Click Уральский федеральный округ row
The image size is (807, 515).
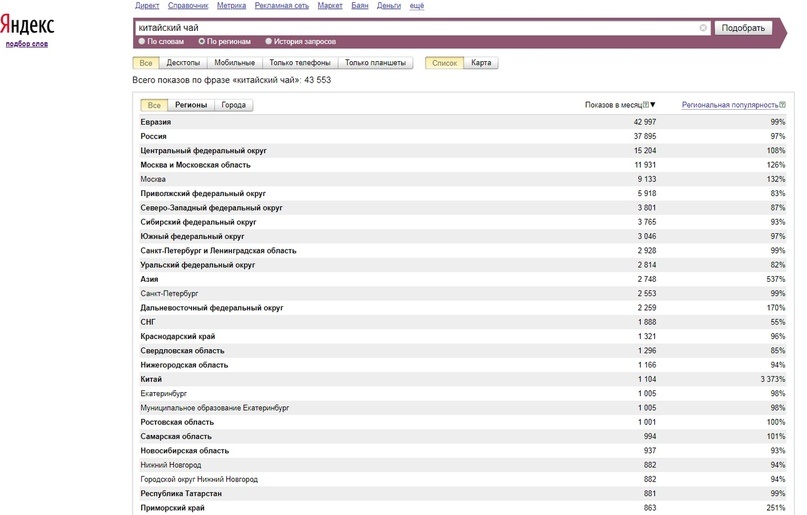pyautogui.click(x=463, y=265)
